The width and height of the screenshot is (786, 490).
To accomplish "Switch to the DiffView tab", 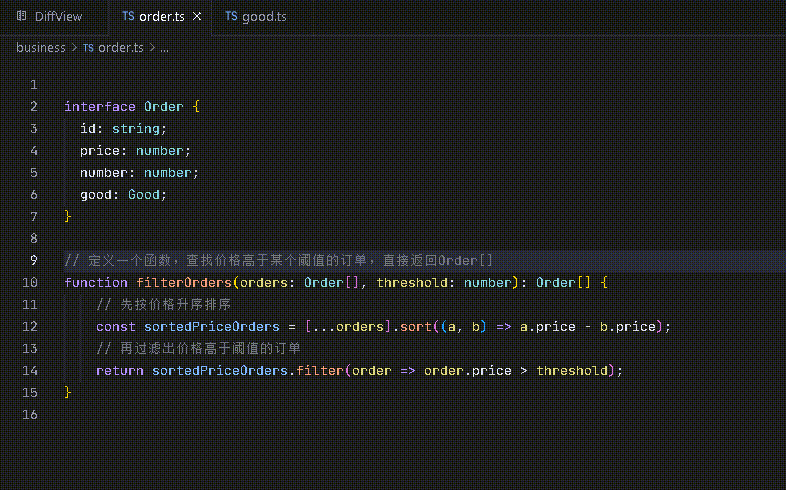I will click(x=58, y=17).
